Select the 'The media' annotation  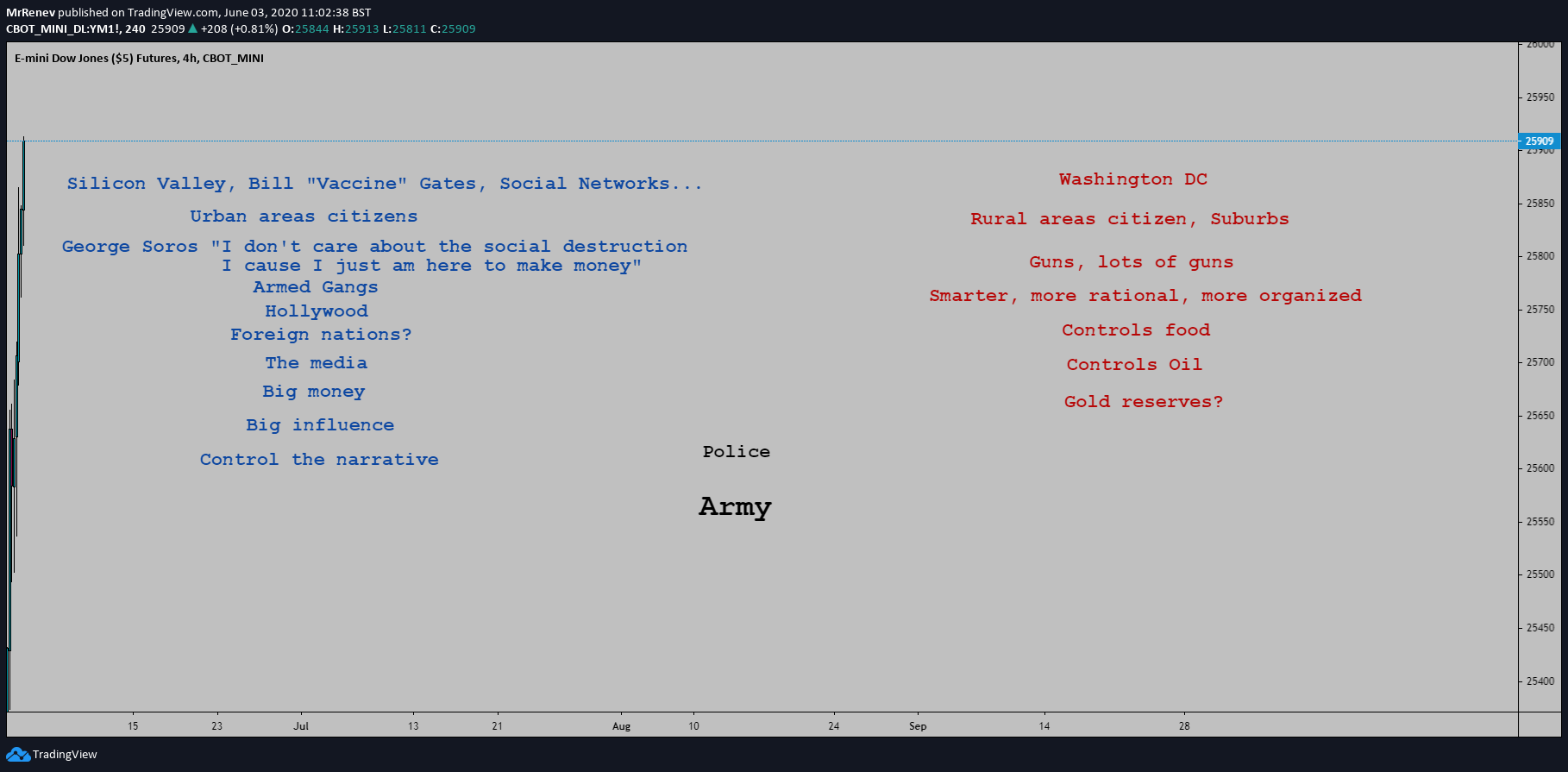coord(317,363)
